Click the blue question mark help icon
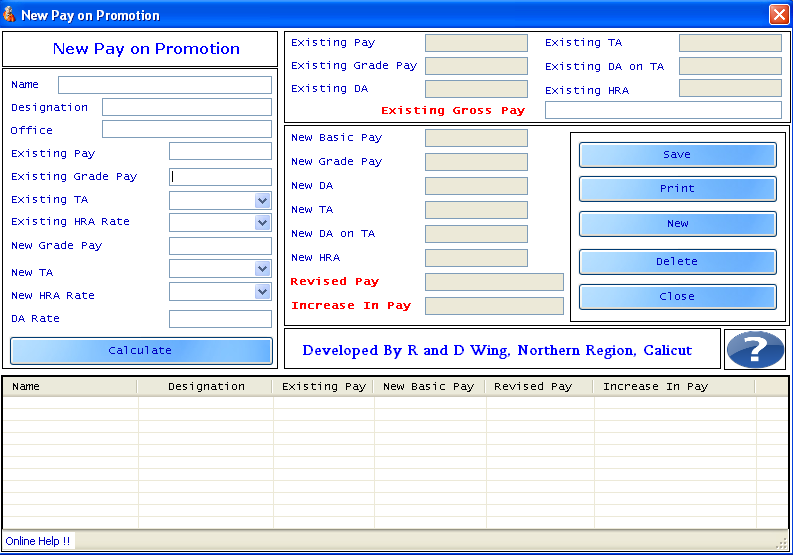Image resolution: width=793 pixels, height=555 pixels. click(755, 350)
